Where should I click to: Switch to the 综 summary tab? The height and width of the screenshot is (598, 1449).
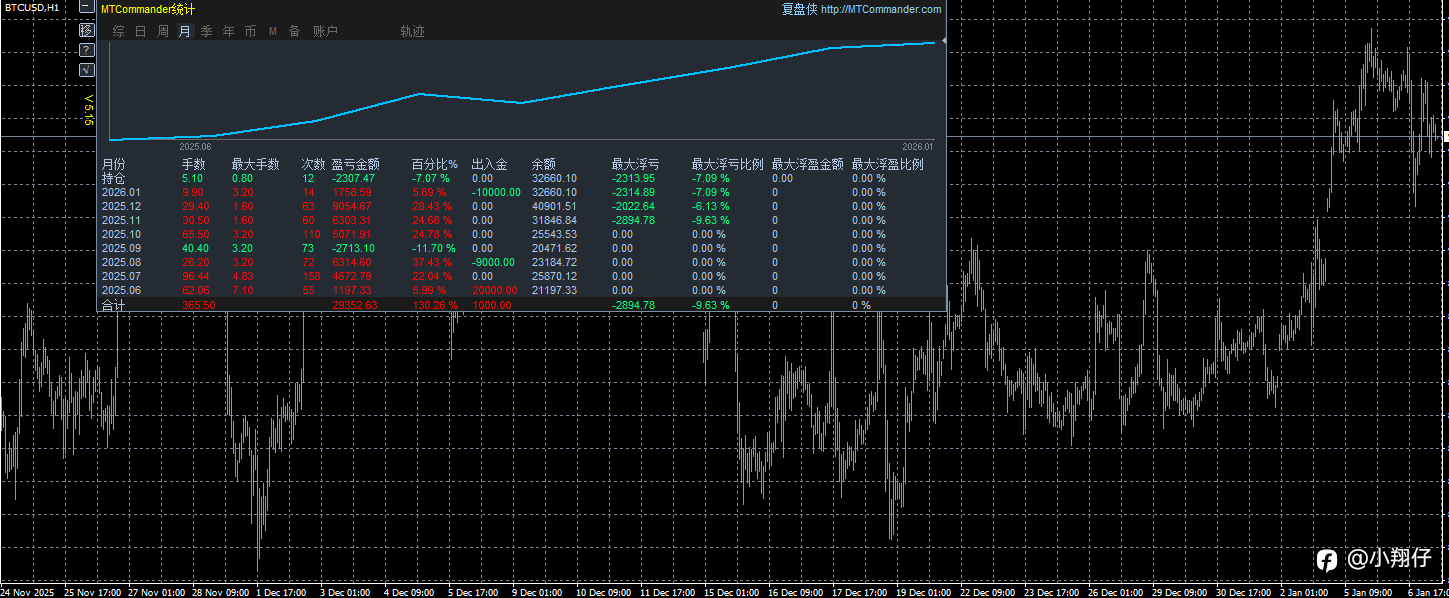(x=118, y=31)
